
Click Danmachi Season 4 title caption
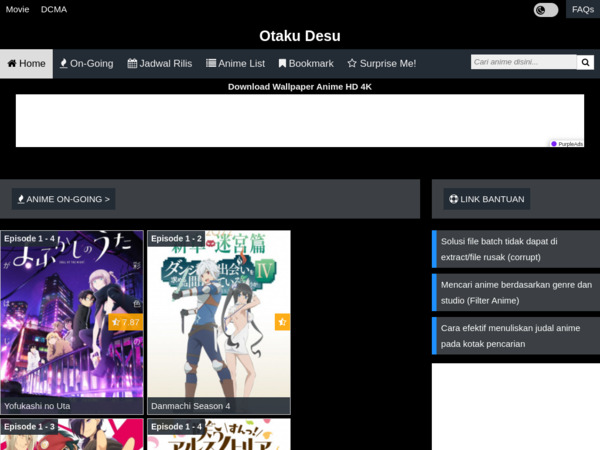191,406
